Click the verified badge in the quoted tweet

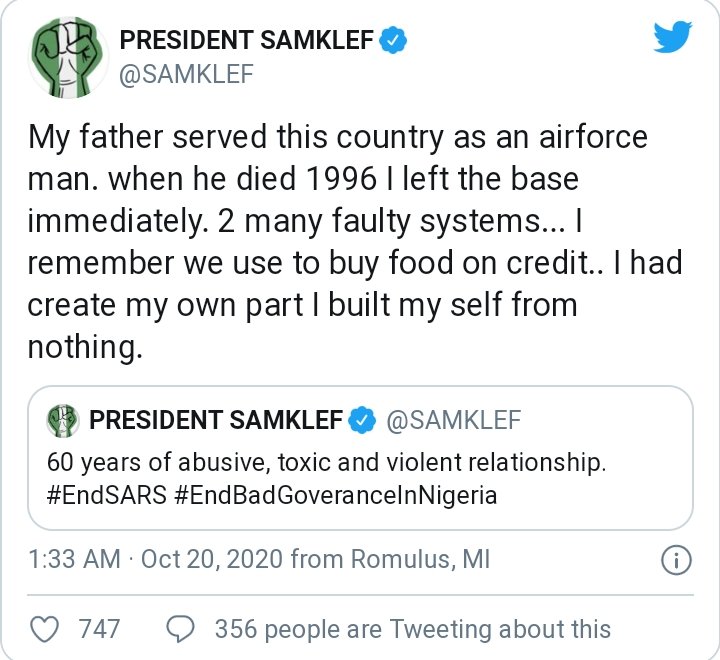tap(361, 420)
